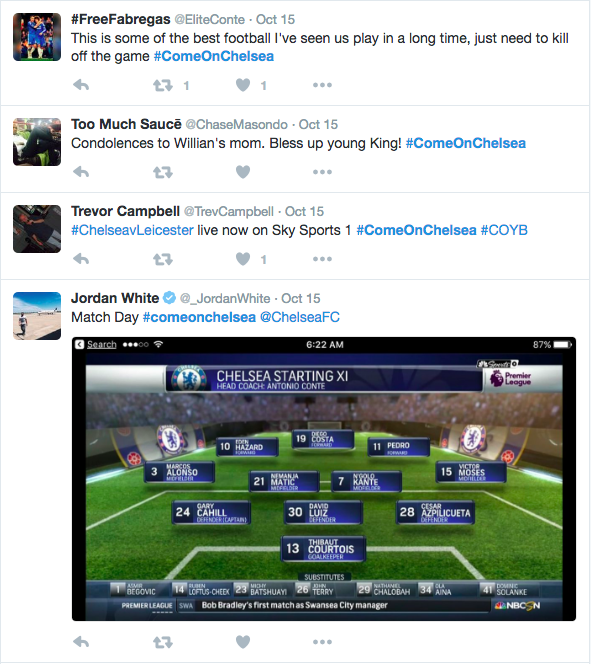
Task: Like Too Much Sauce's condolences tweet
Action: [x=243, y=172]
